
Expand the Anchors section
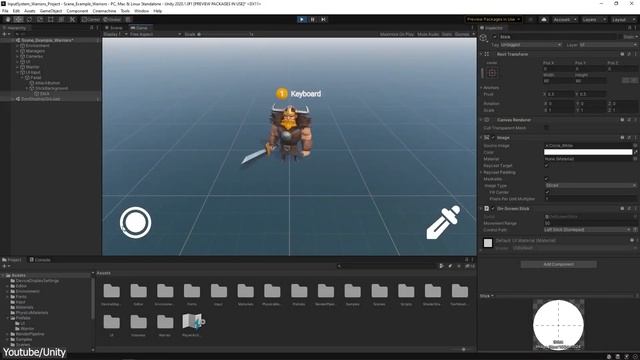tap(481, 87)
